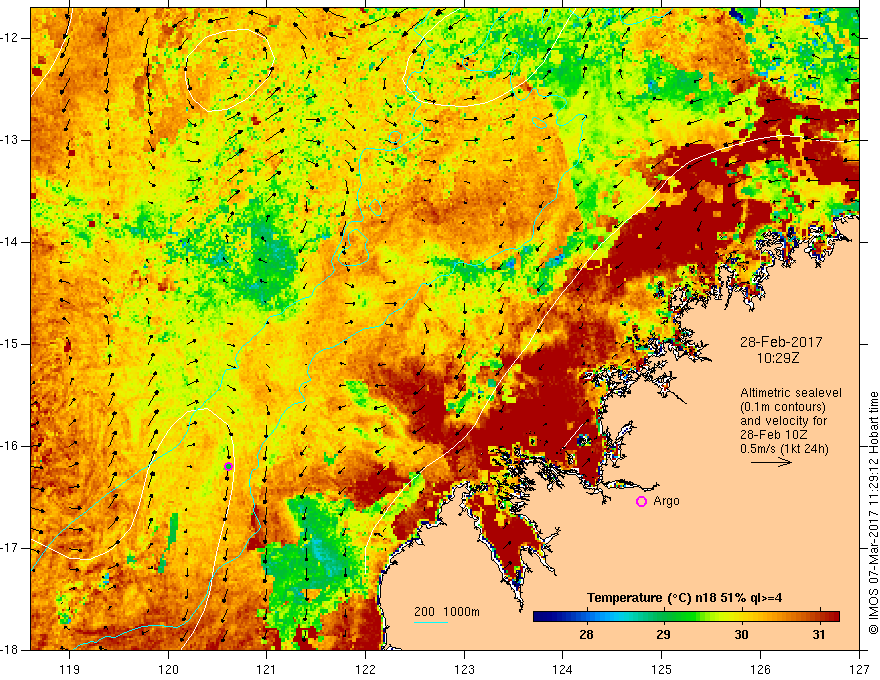
Task: Click longitude axis label 122
Action: click(365, 669)
